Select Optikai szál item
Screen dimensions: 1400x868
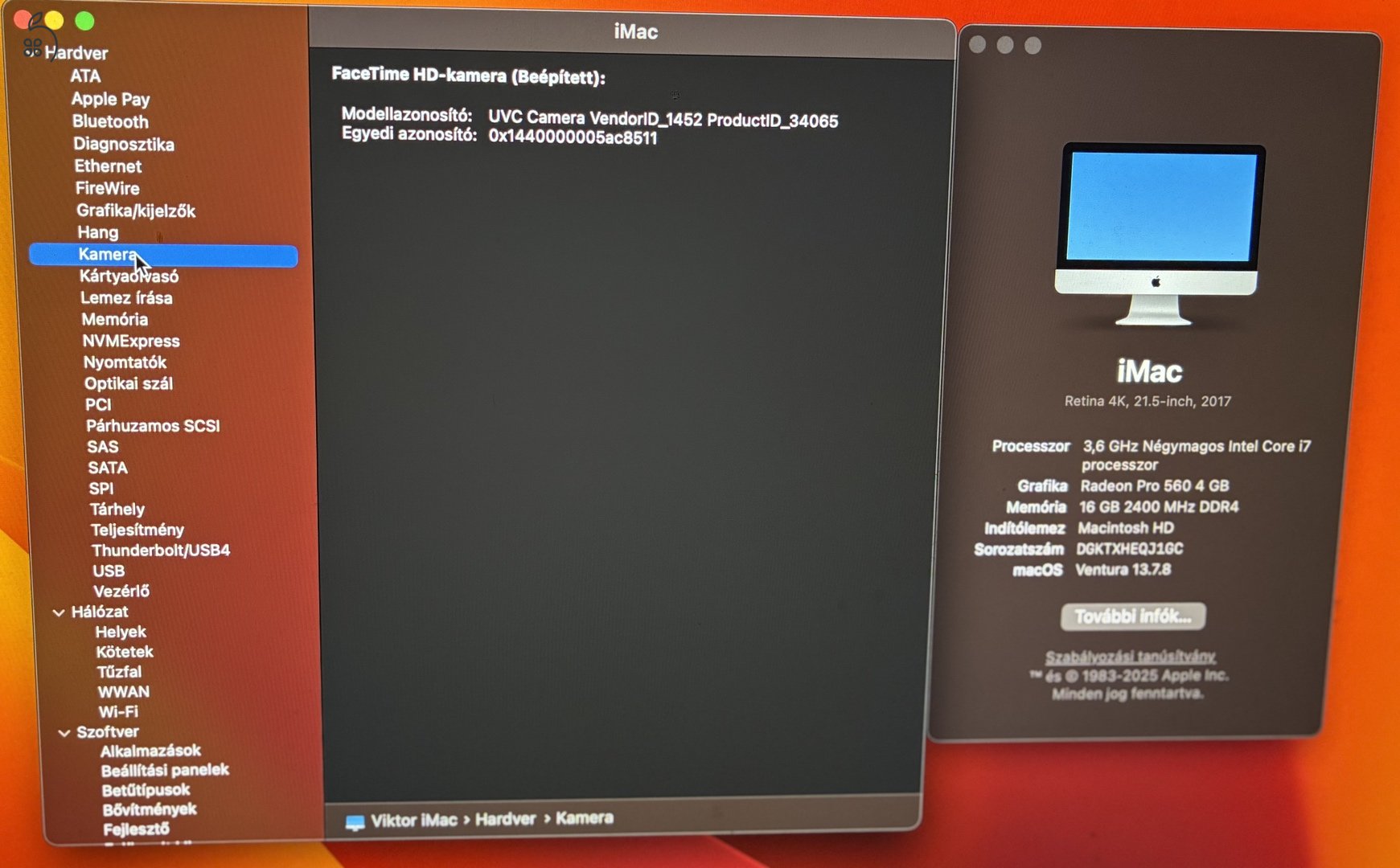click(129, 383)
